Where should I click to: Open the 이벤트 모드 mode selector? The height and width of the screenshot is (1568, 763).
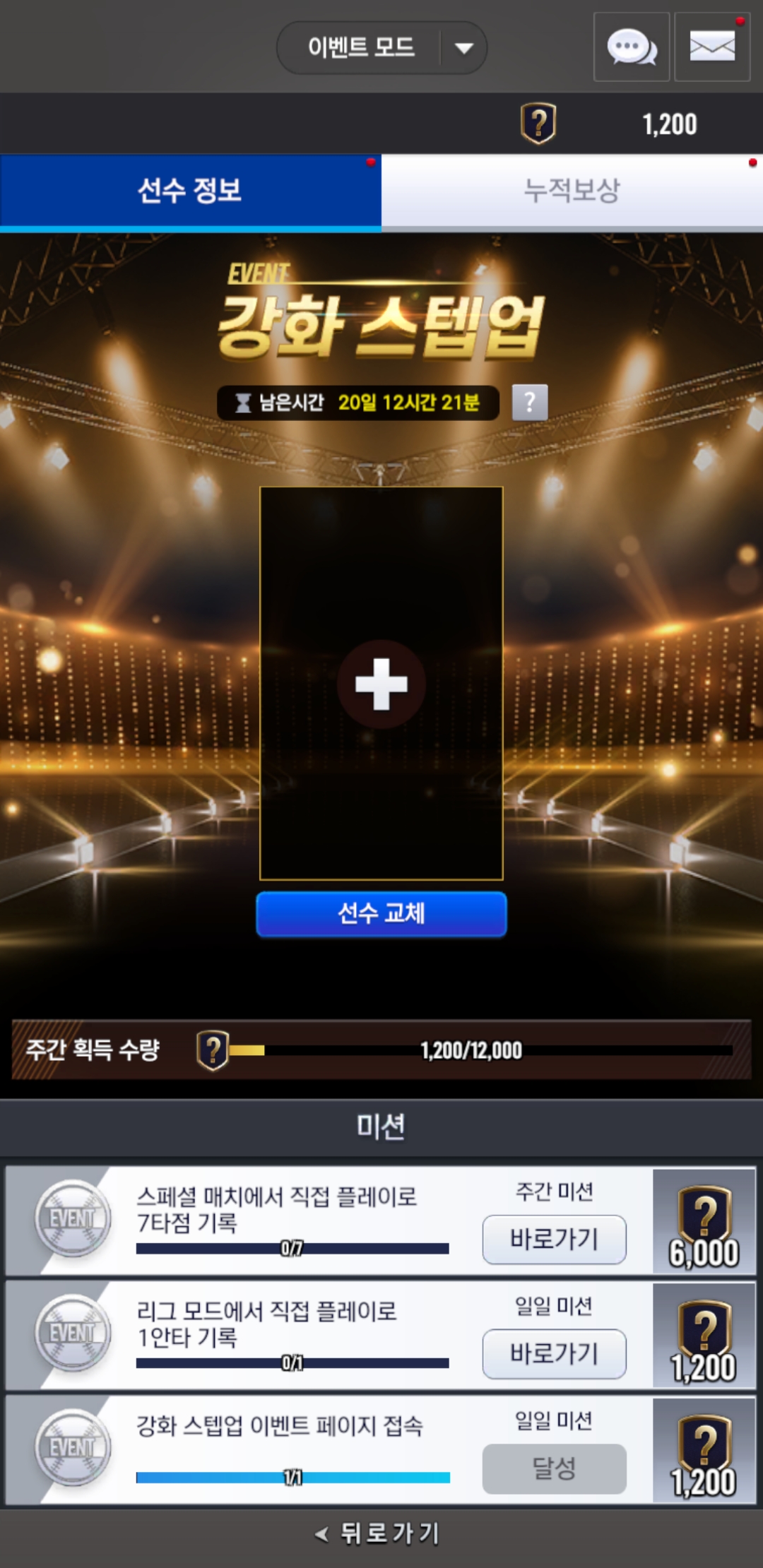381,47
